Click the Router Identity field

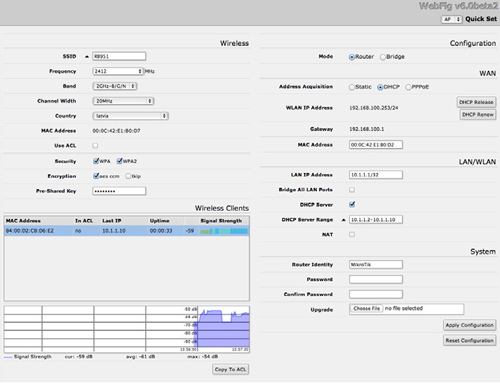tap(376, 264)
